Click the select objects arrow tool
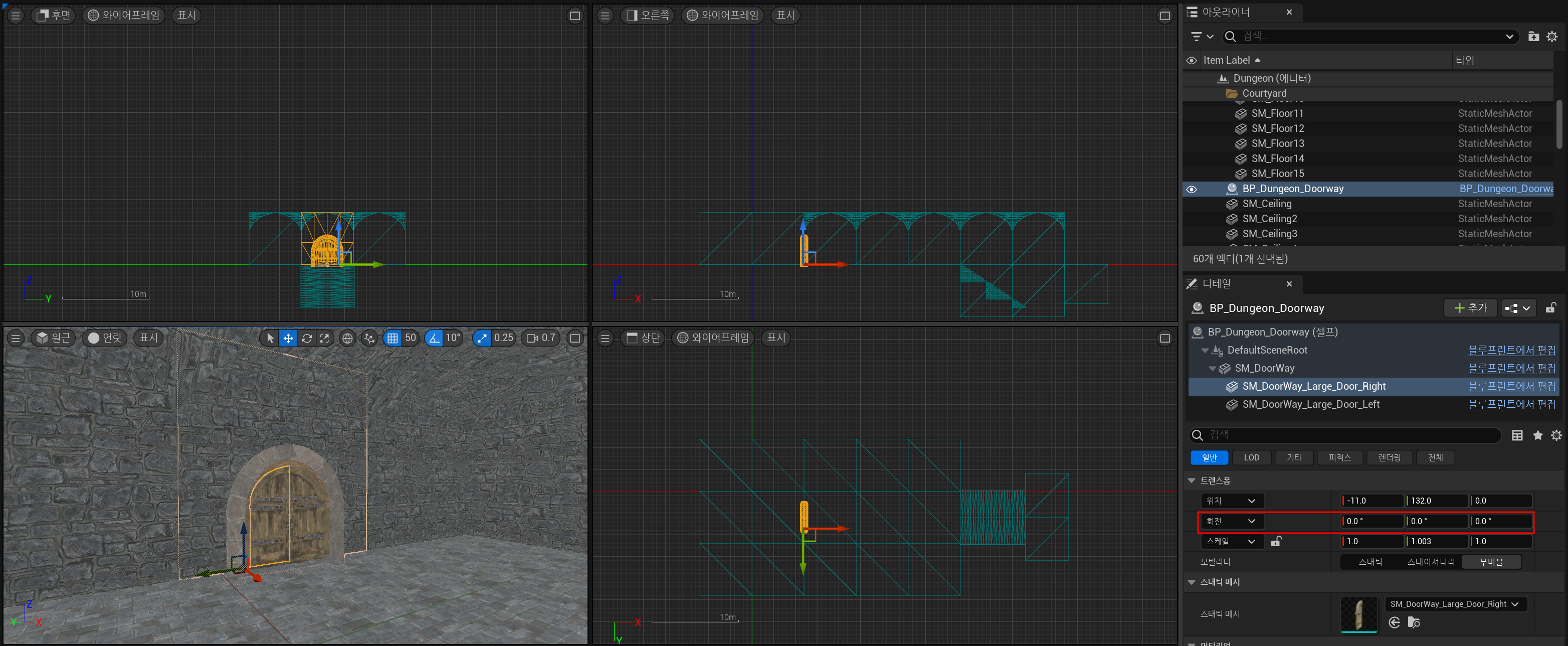This screenshot has width=1568, height=646. (270, 338)
